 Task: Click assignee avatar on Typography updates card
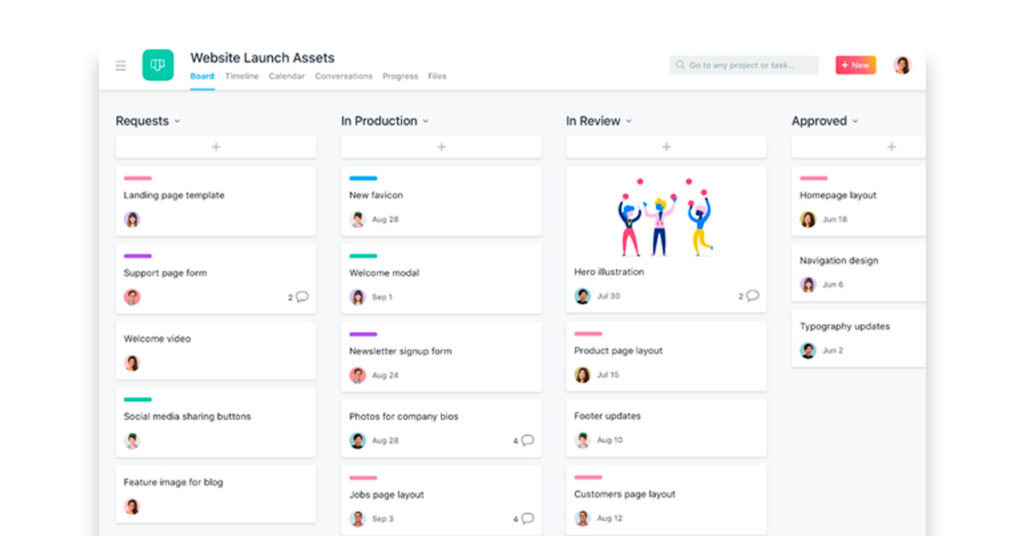pyautogui.click(x=808, y=351)
